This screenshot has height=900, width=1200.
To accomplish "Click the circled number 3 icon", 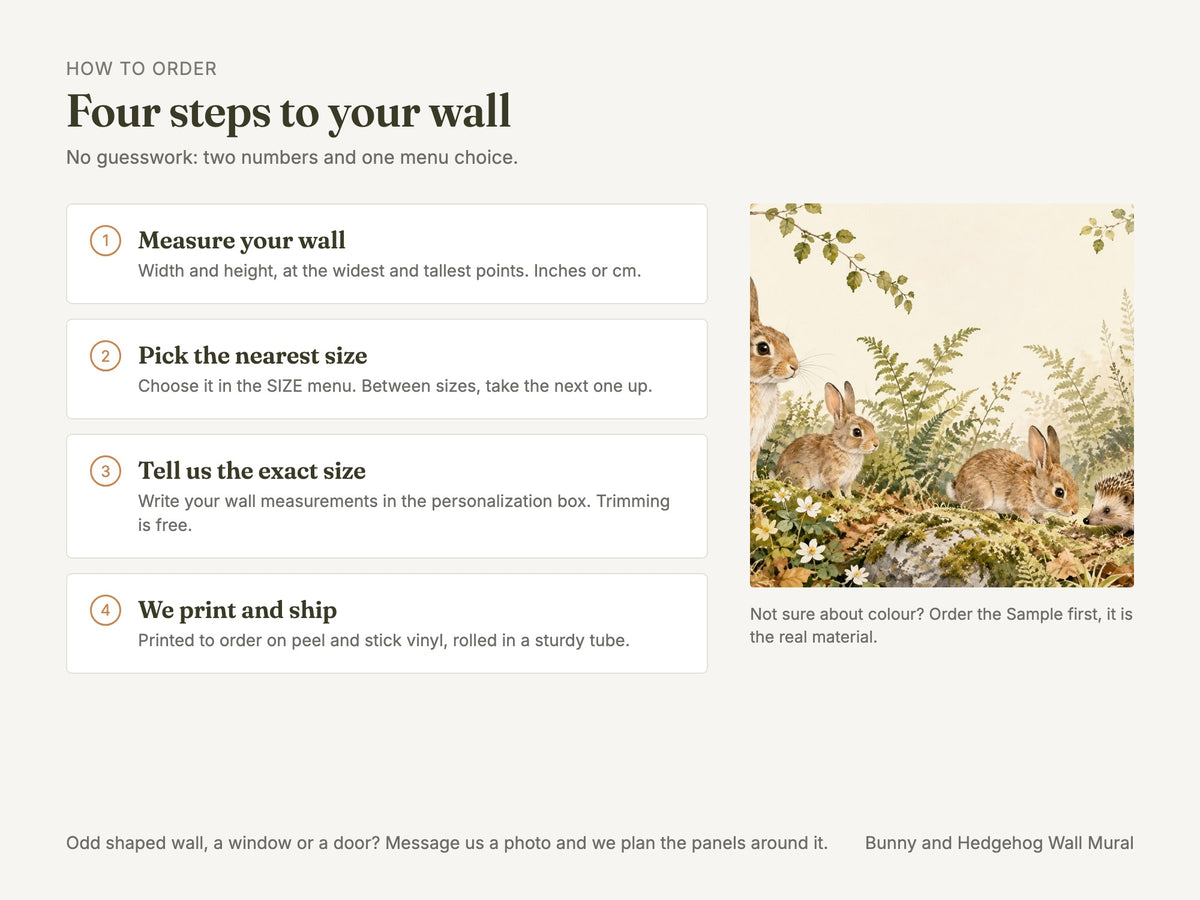I will [105, 471].
